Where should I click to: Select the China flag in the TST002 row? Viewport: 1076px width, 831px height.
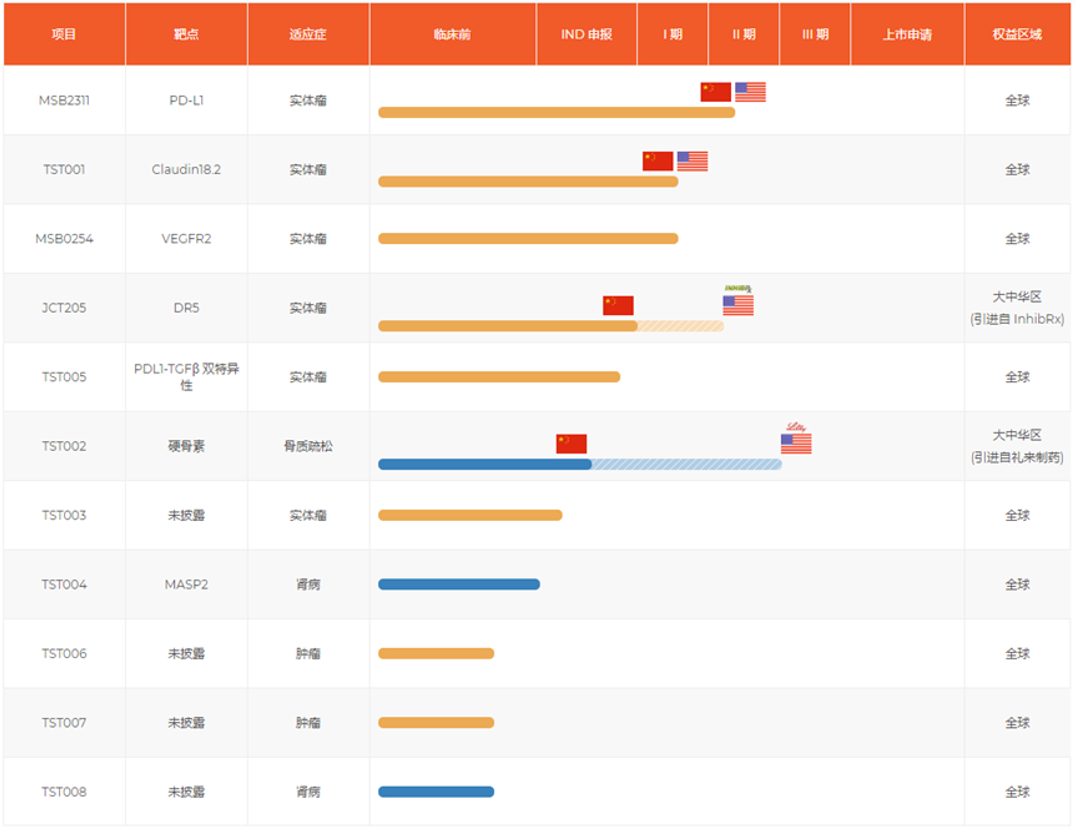click(571, 443)
